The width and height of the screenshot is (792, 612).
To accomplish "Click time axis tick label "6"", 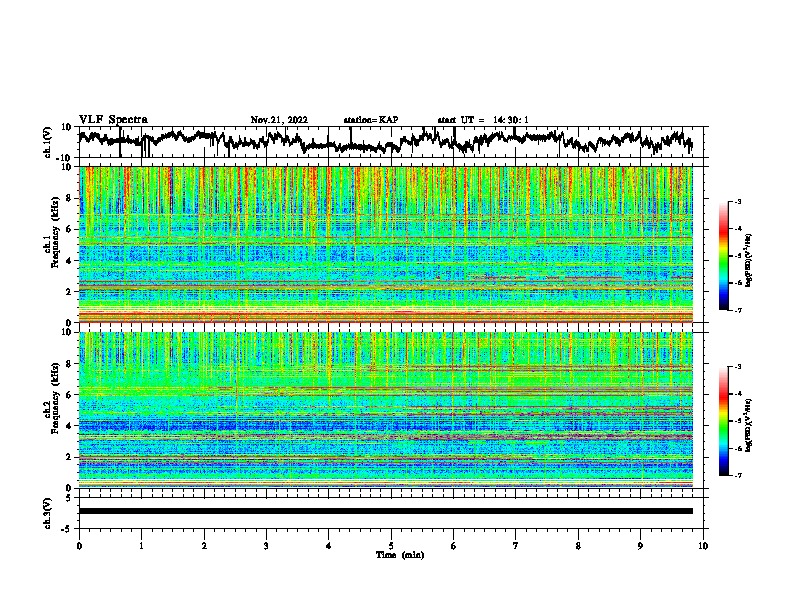I will [454, 546].
